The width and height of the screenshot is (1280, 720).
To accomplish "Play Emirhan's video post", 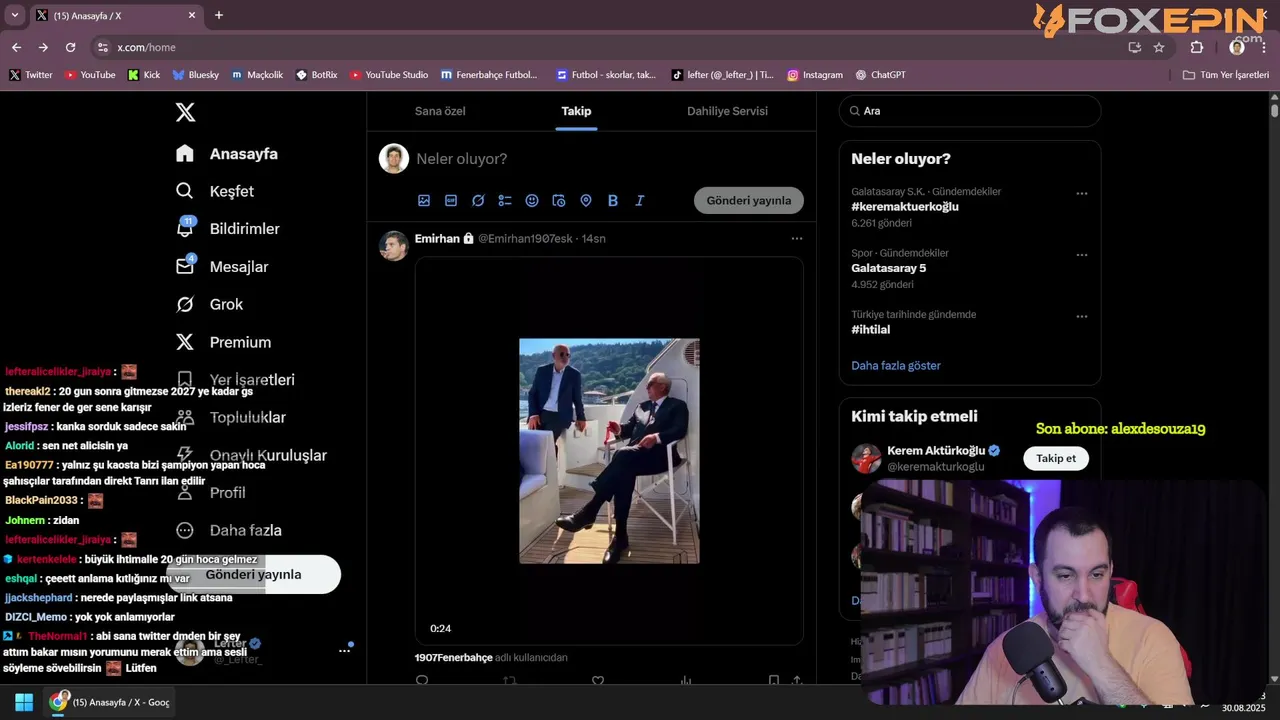I will (x=609, y=451).
